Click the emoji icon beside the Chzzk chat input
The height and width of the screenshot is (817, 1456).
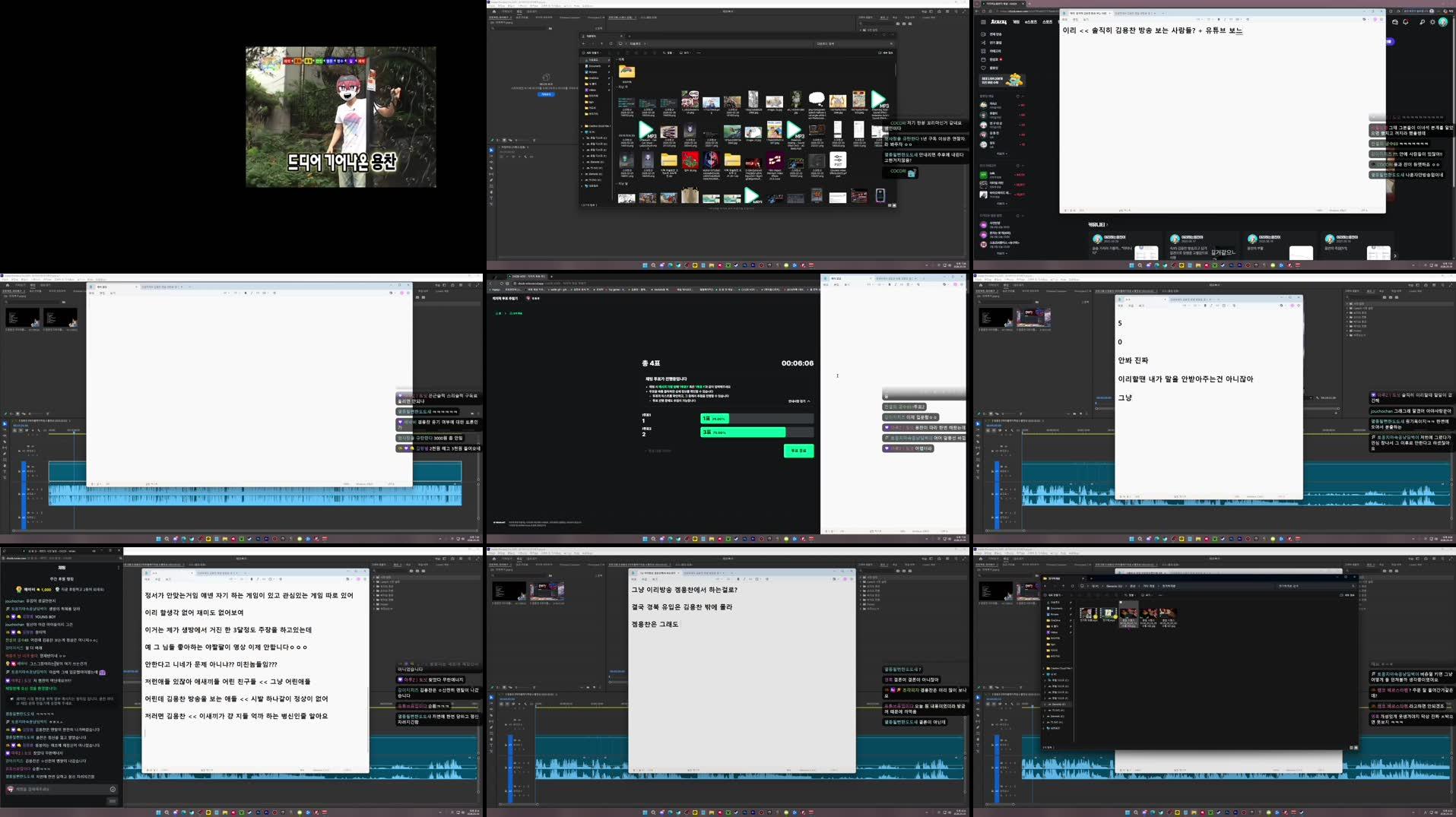[x=113, y=789]
